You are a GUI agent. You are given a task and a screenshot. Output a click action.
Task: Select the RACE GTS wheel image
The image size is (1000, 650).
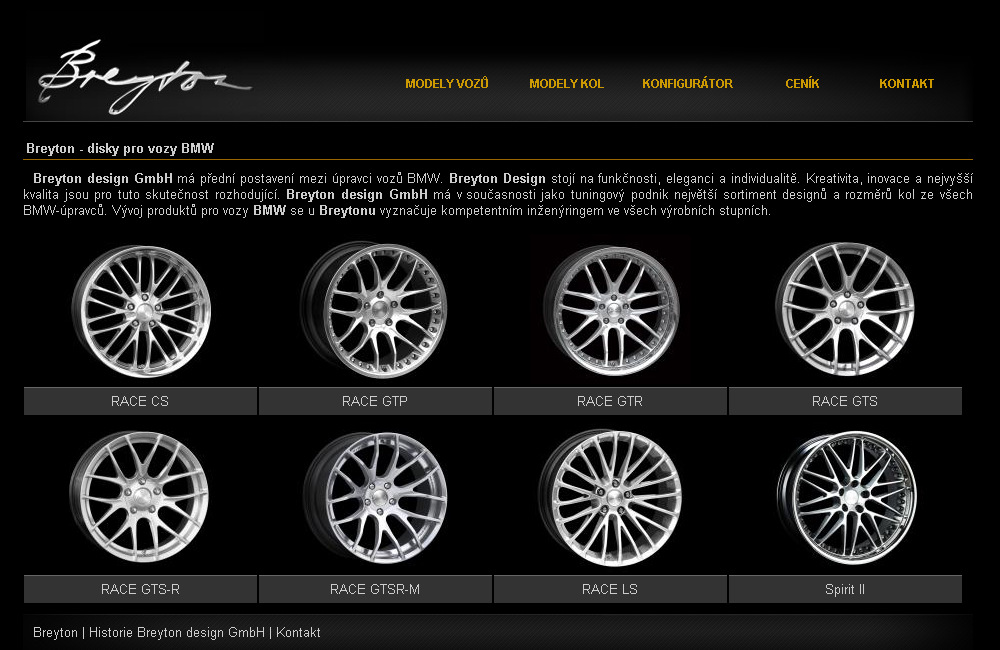(x=844, y=309)
